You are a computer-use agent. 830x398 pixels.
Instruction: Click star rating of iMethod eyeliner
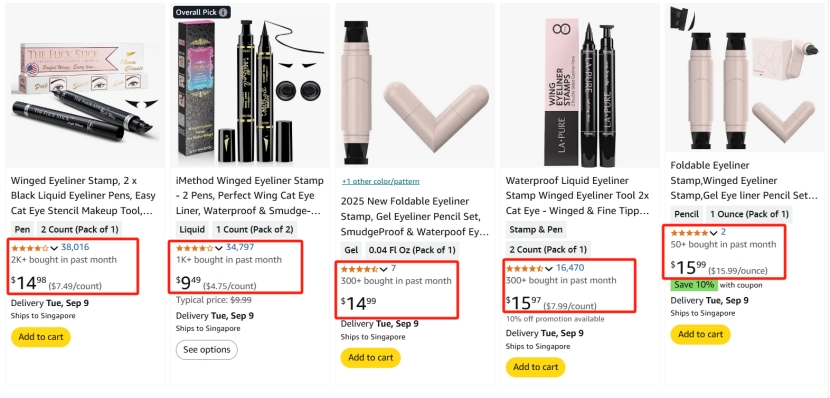(195, 247)
